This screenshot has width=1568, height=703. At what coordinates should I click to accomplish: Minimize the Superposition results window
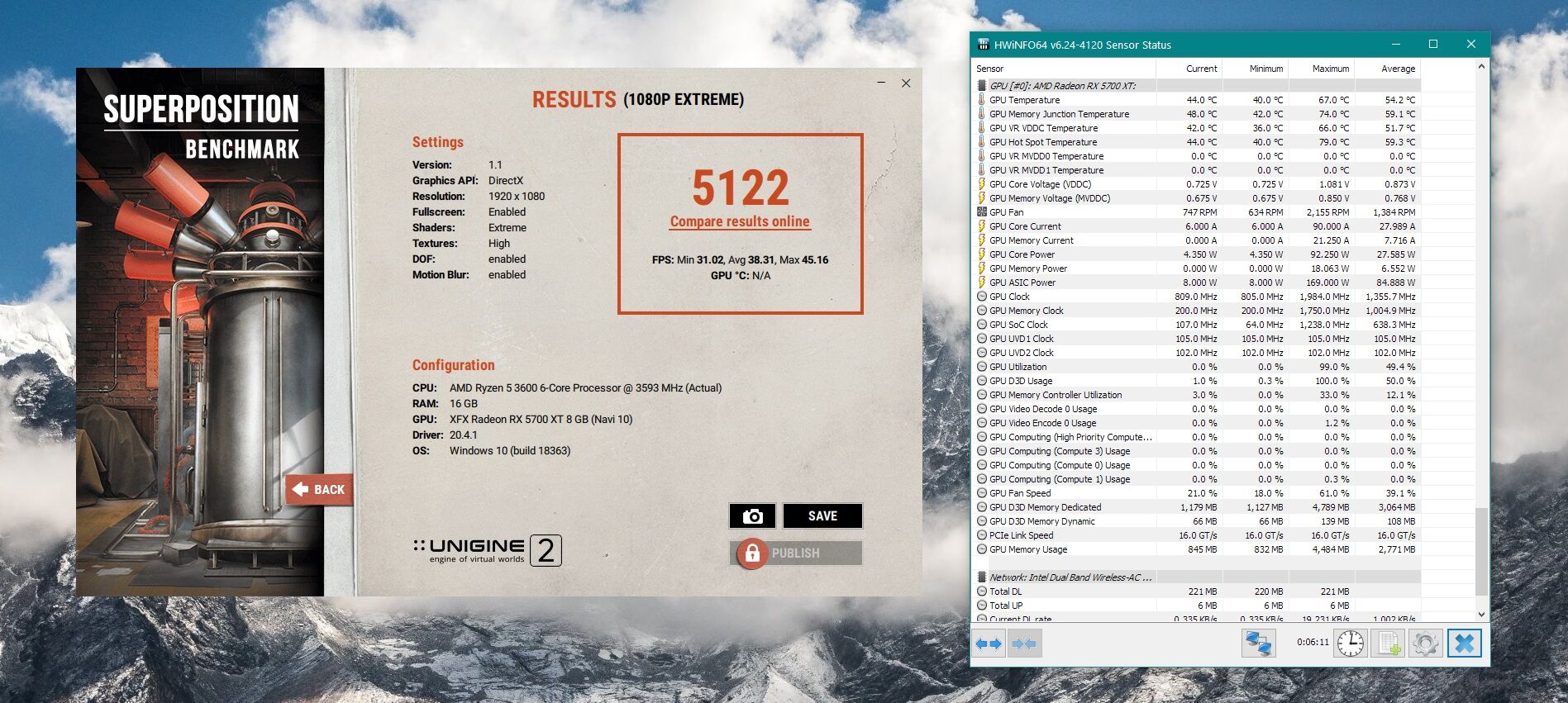point(881,83)
